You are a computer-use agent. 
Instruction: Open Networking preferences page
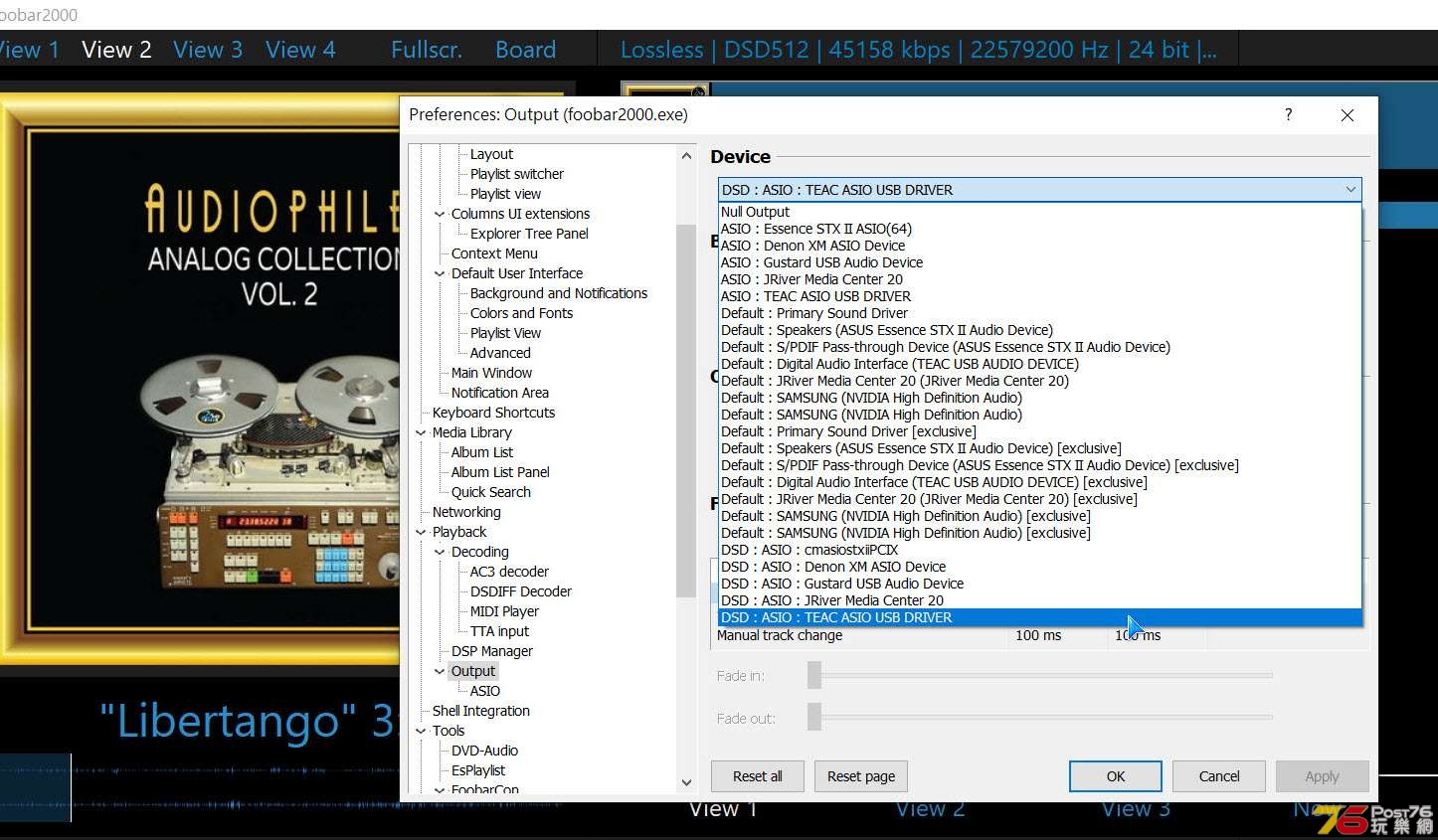coord(466,512)
